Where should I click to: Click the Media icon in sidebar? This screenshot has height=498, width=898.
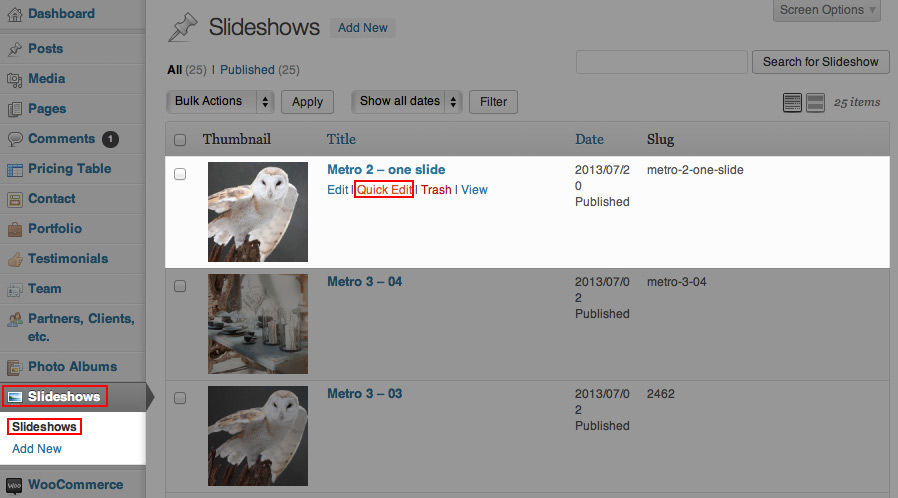(14, 79)
